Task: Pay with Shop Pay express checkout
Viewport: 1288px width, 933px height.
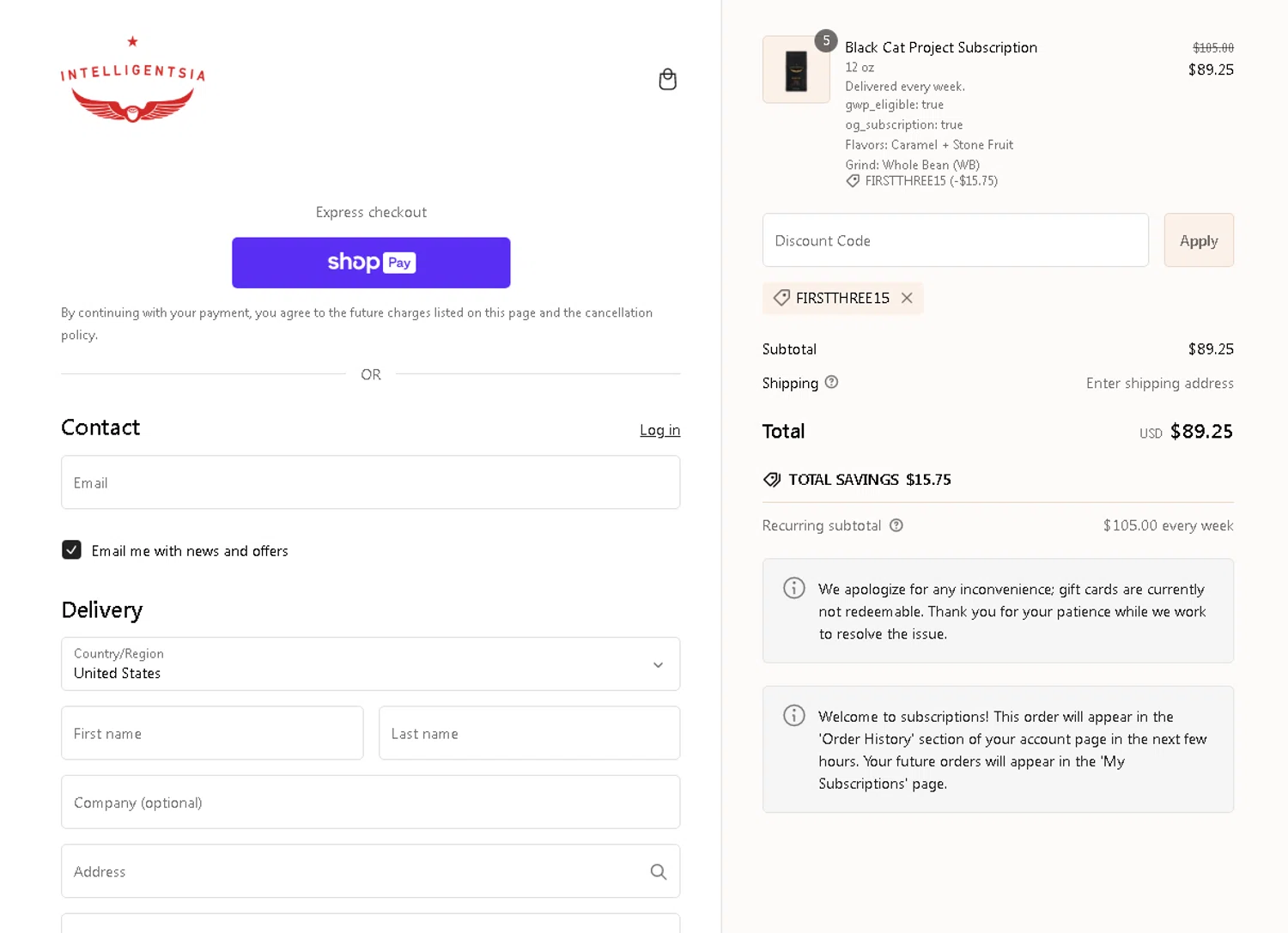Action: click(371, 263)
